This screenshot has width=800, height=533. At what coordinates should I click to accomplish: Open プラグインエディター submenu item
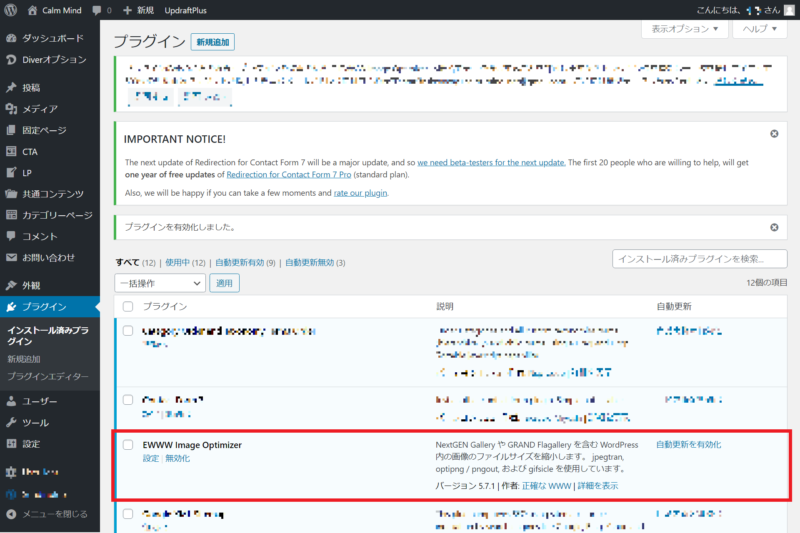coord(47,376)
